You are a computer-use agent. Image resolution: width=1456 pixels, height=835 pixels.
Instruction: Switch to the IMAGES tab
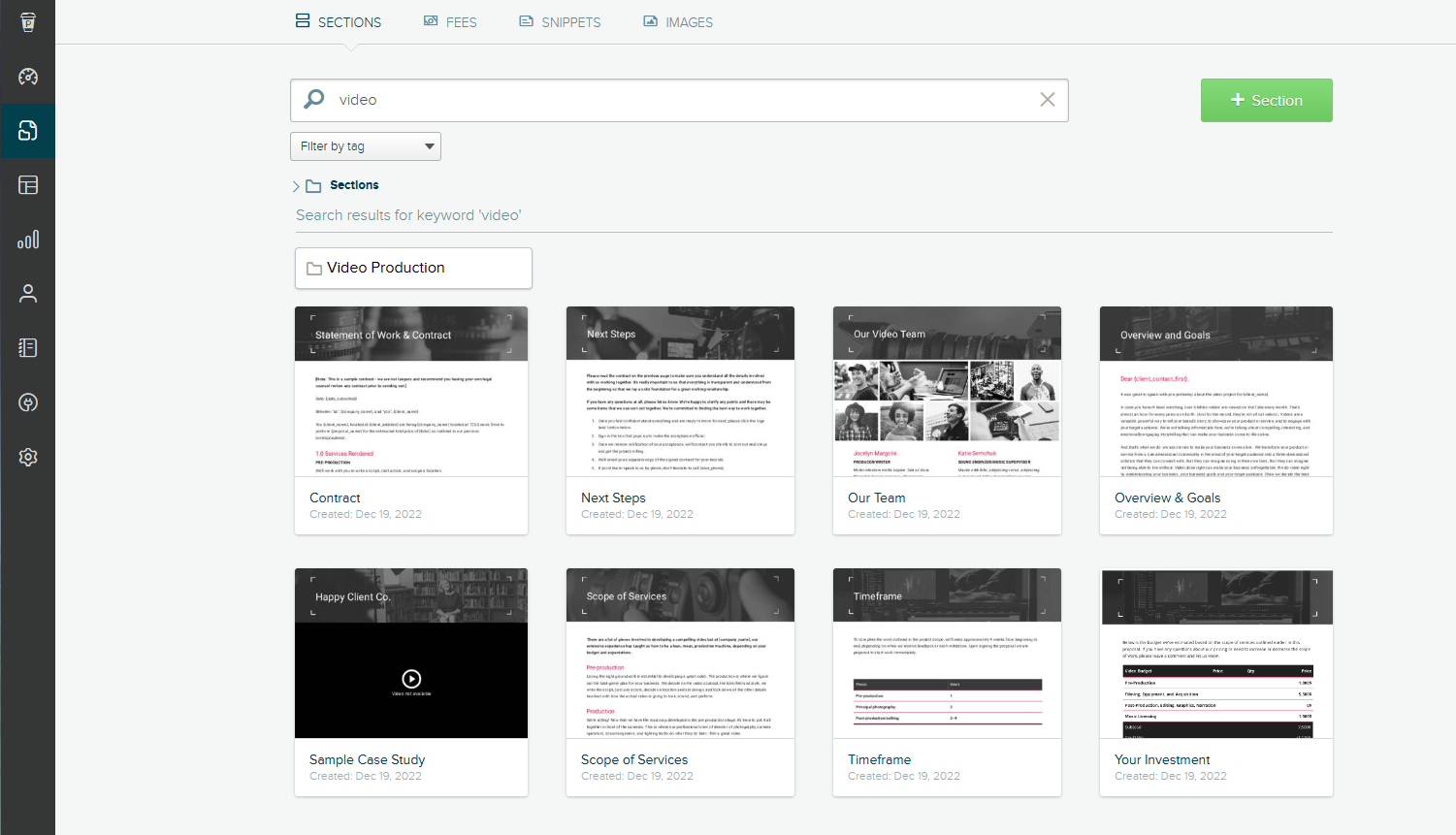678,21
